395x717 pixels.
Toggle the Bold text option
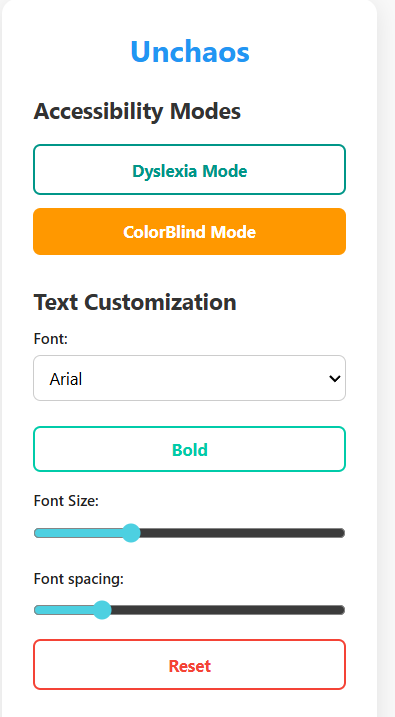[189, 449]
